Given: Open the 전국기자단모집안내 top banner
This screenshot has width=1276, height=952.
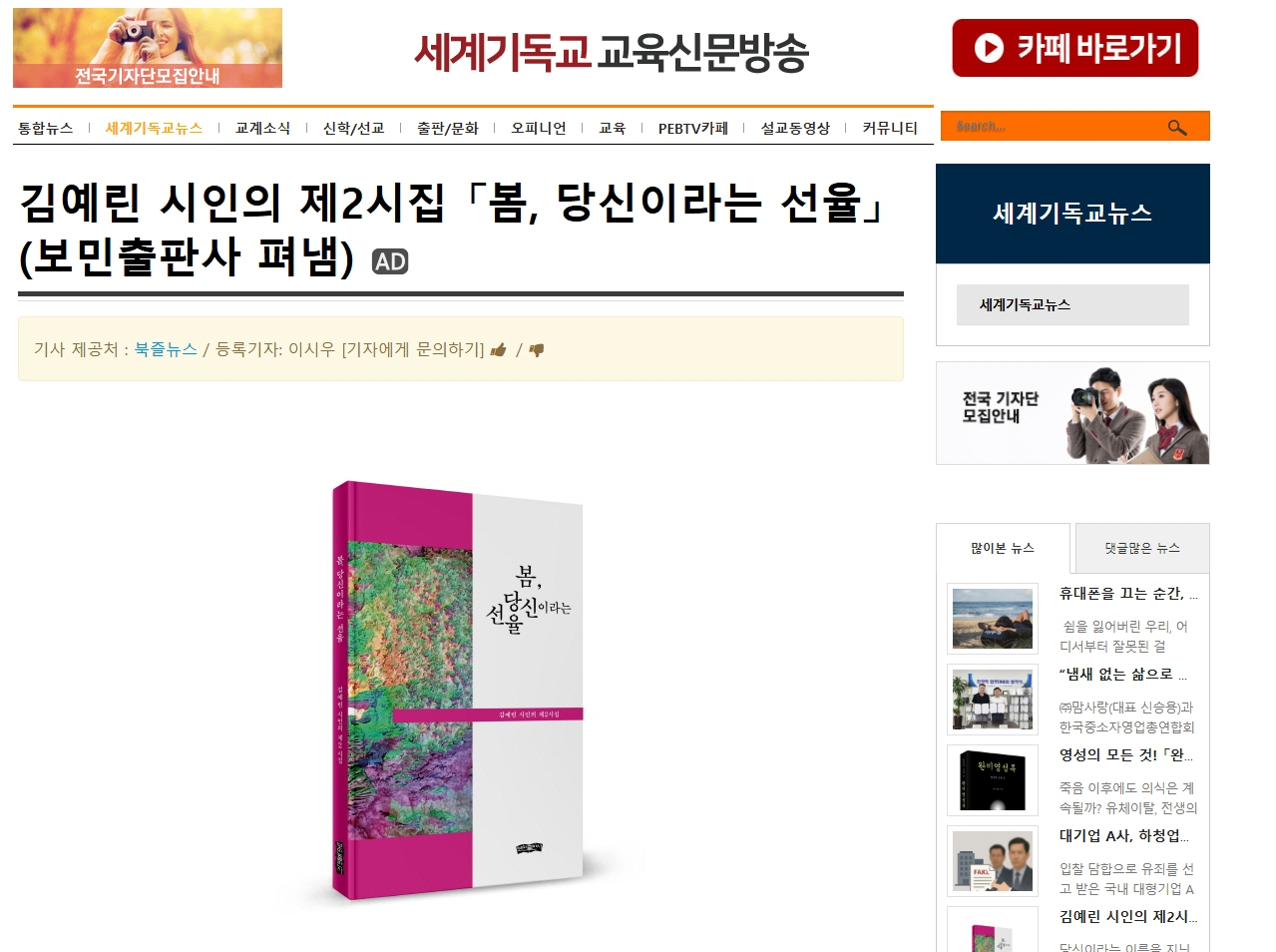Looking at the screenshot, I should point(148,48).
